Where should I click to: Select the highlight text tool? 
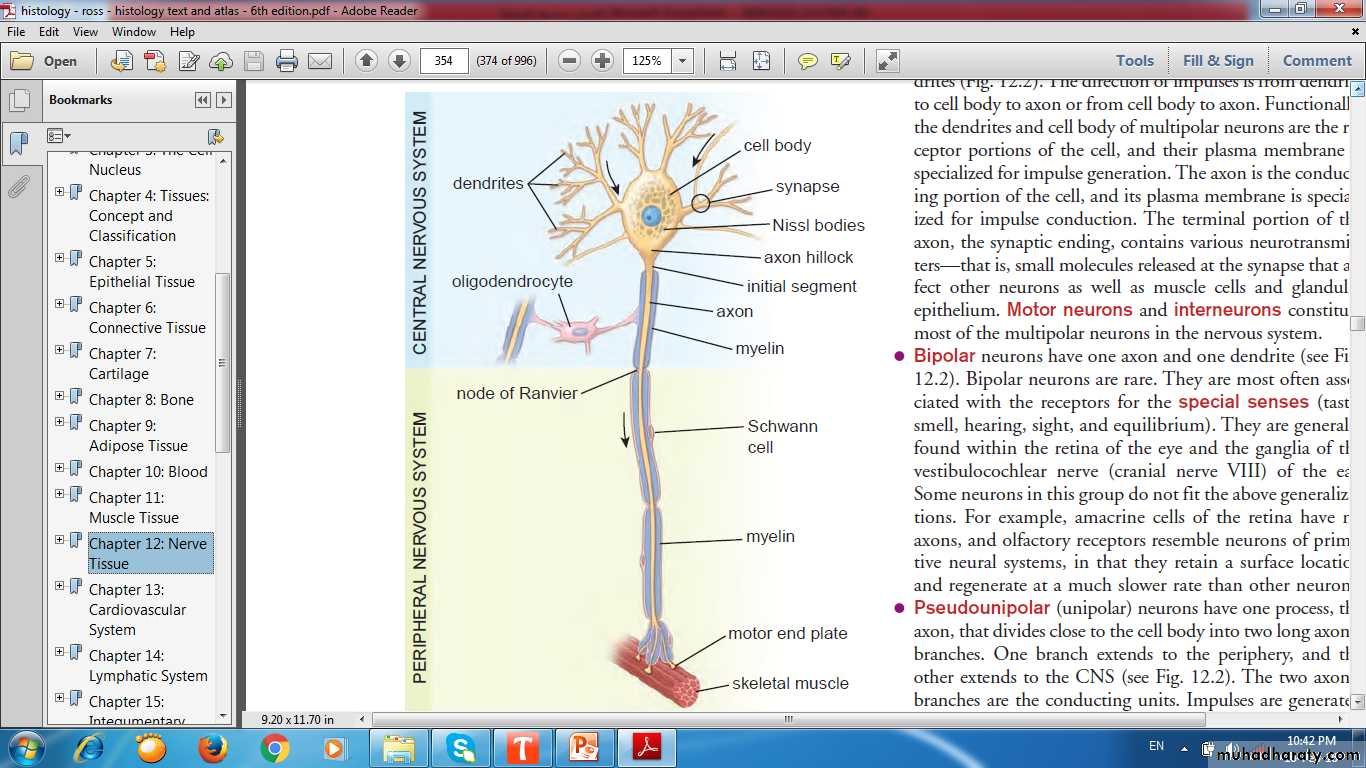click(x=840, y=61)
